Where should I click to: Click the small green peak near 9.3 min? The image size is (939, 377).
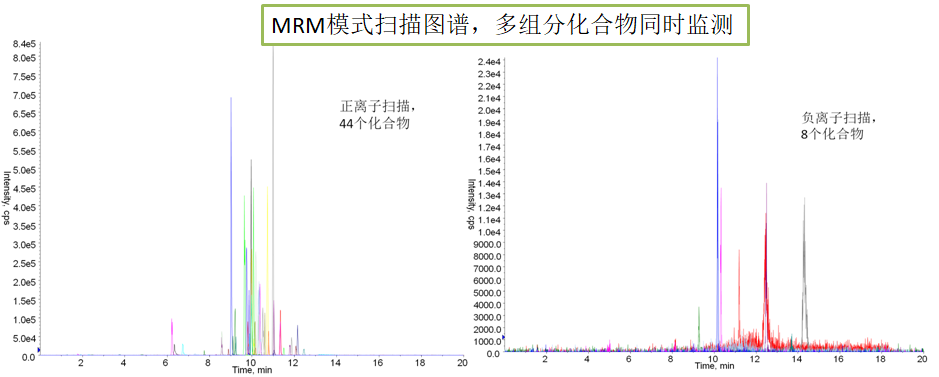pos(699,328)
